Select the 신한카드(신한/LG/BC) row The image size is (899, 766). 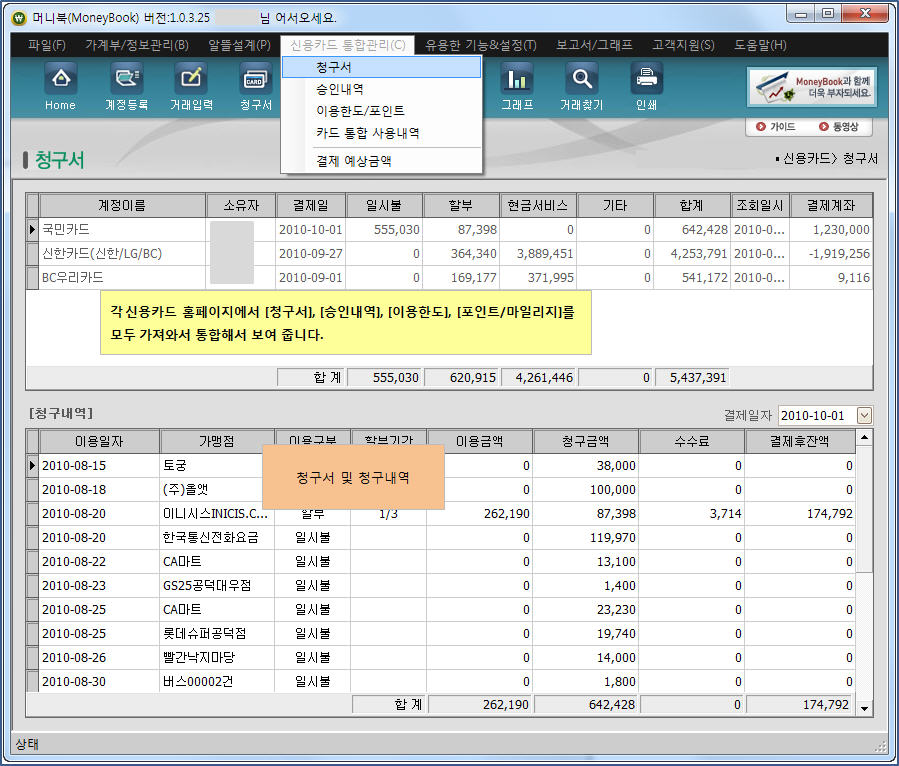pyautogui.click(x=101, y=254)
